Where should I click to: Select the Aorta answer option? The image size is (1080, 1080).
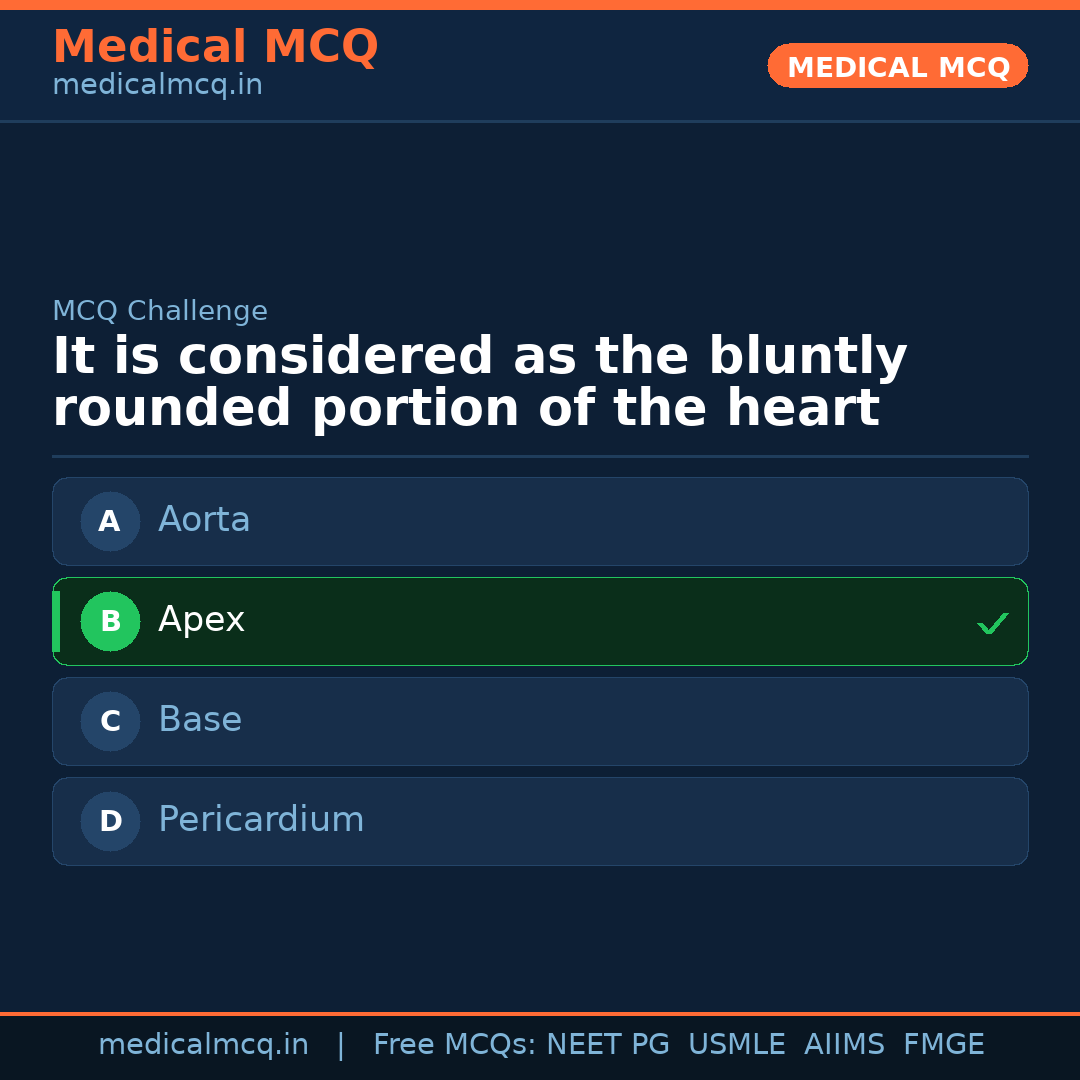pos(540,521)
